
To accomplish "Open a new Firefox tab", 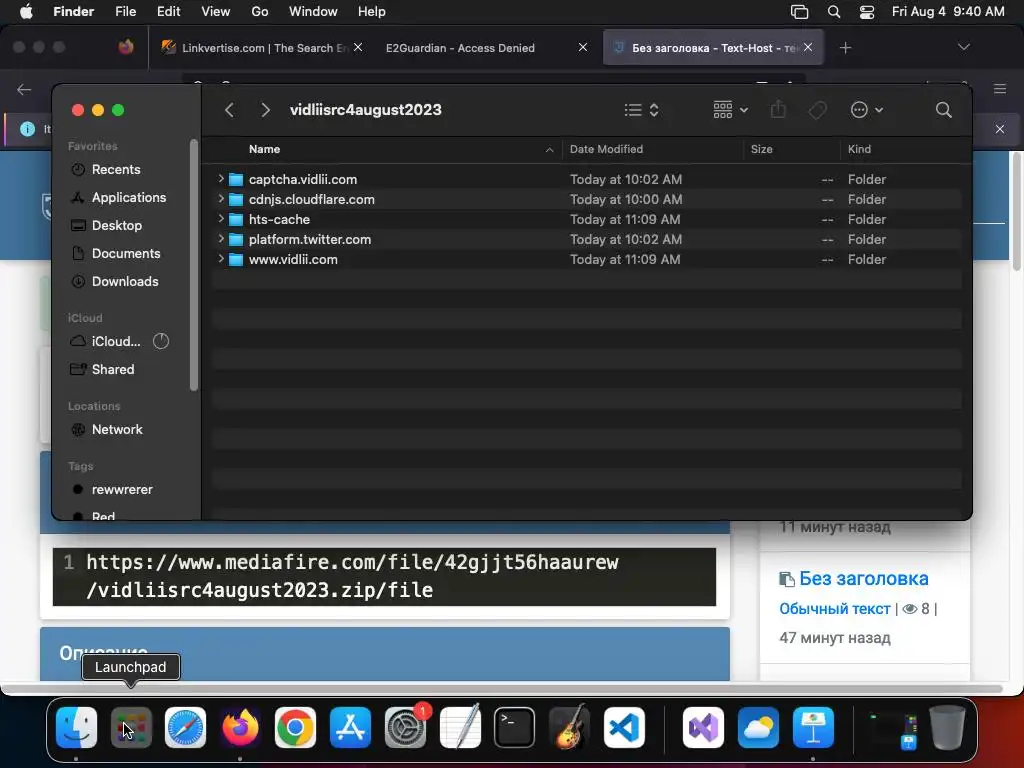I will point(845,48).
